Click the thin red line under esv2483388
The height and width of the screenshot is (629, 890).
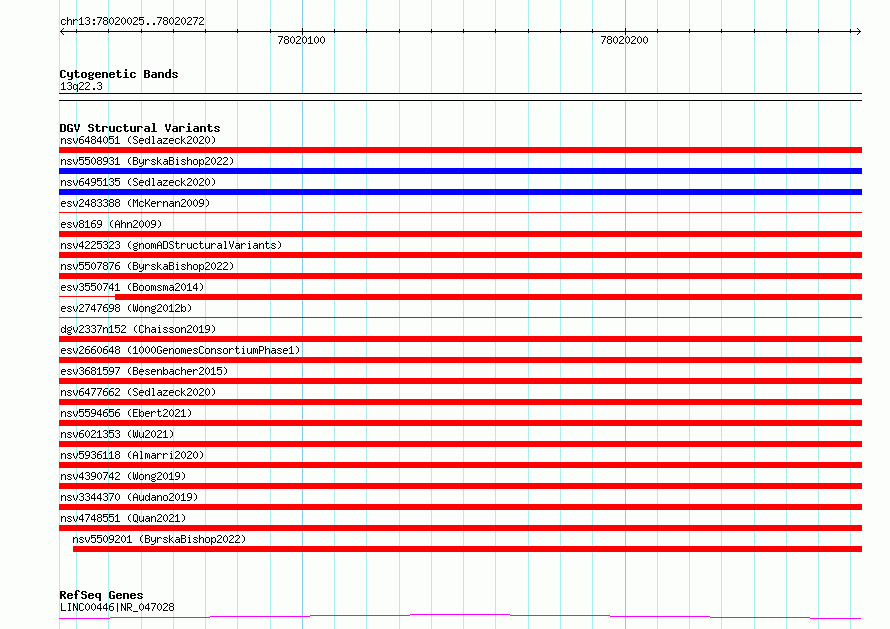tap(460, 213)
